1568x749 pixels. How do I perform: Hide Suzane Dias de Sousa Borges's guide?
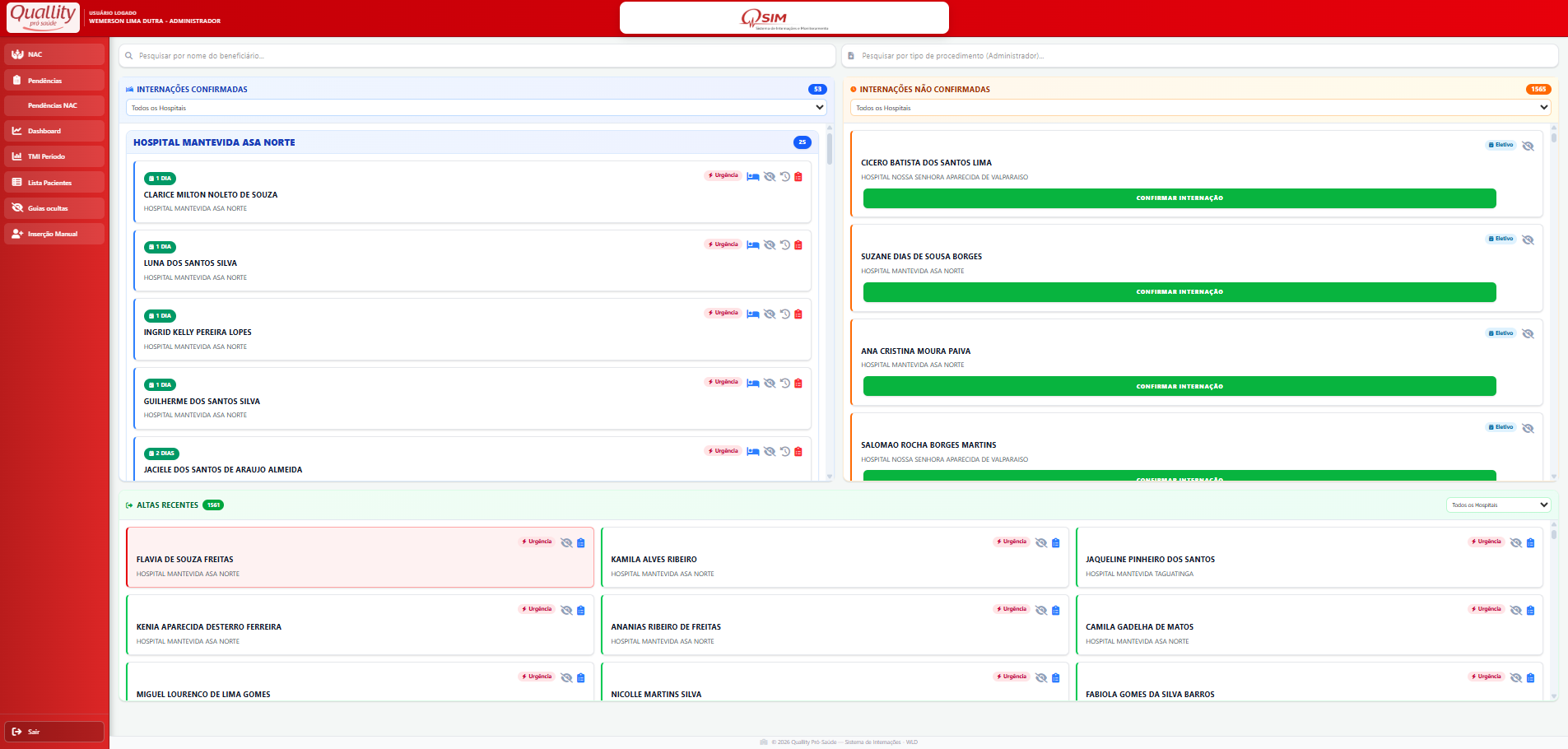coord(1528,240)
